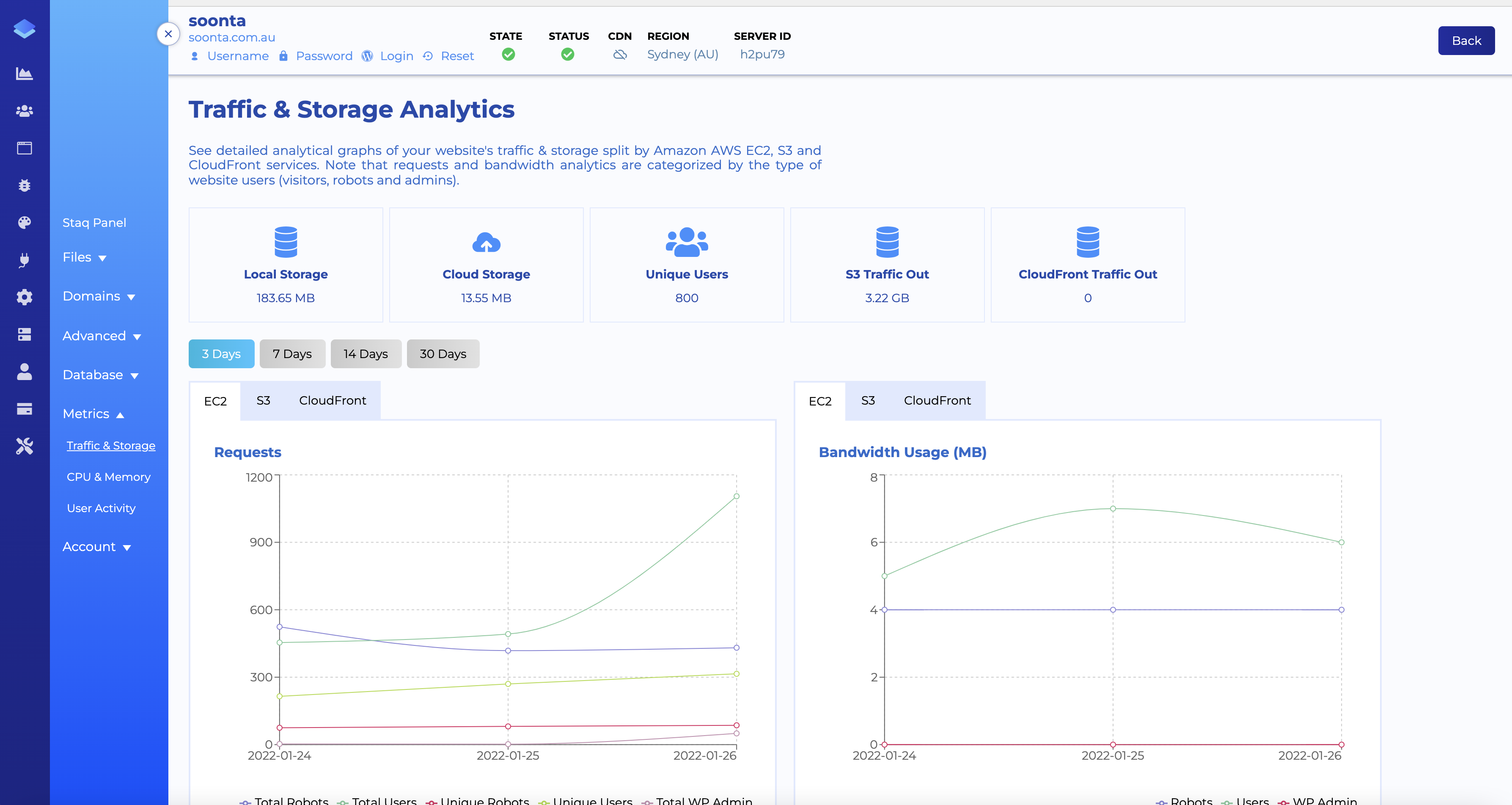Screen dimensions: 1512x805
Task: Open the server sidebar icon
Action: [24, 335]
